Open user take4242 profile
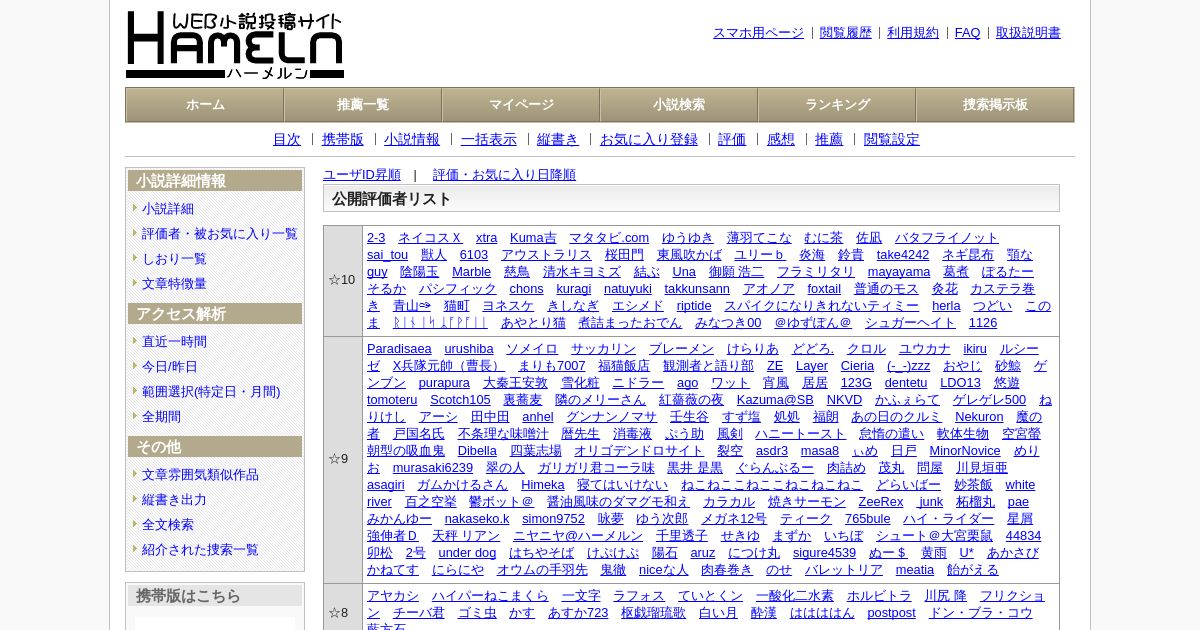This screenshot has height=630, width=1200. (903, 255)
